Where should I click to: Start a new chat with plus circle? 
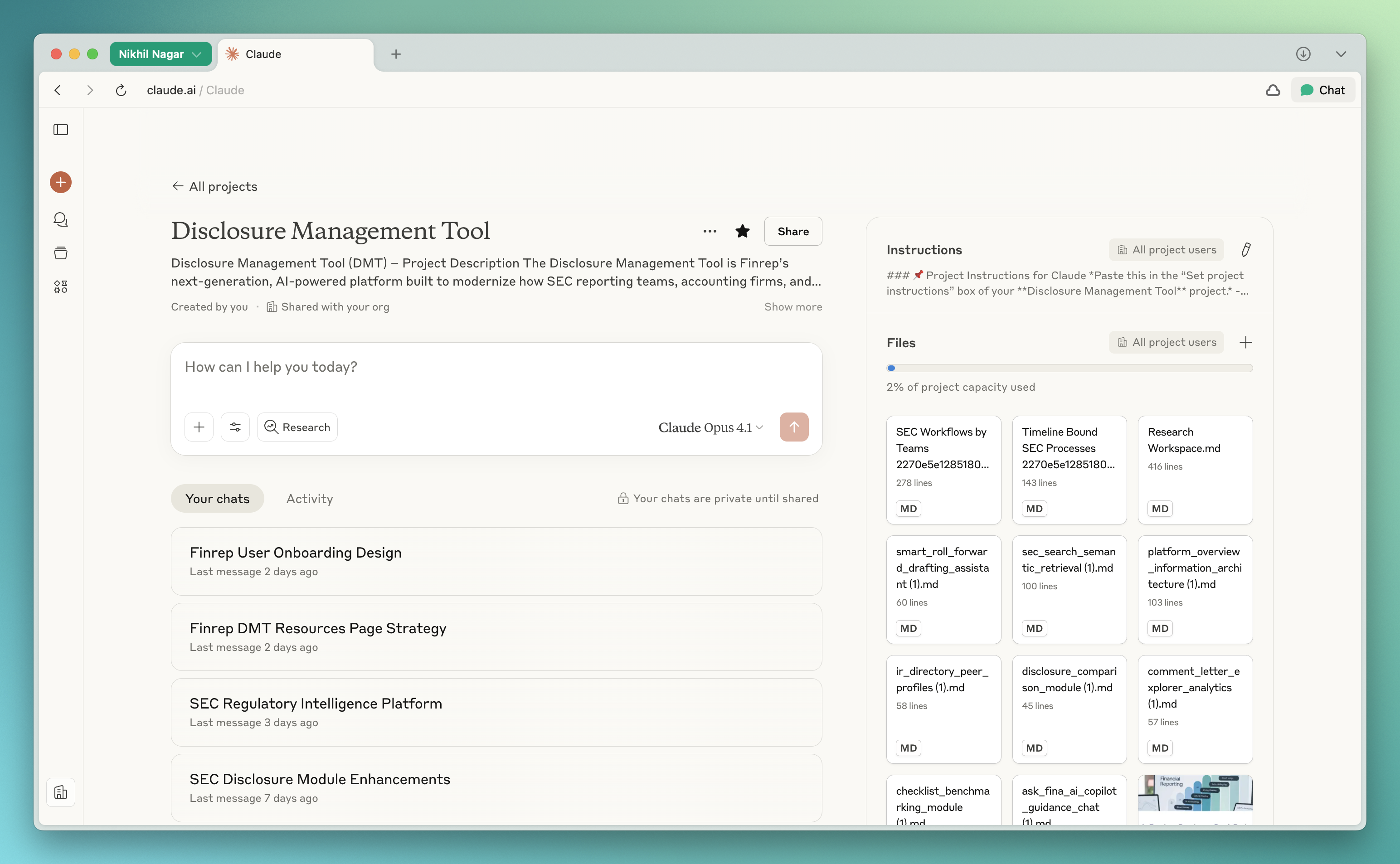[x=61, y=182]
